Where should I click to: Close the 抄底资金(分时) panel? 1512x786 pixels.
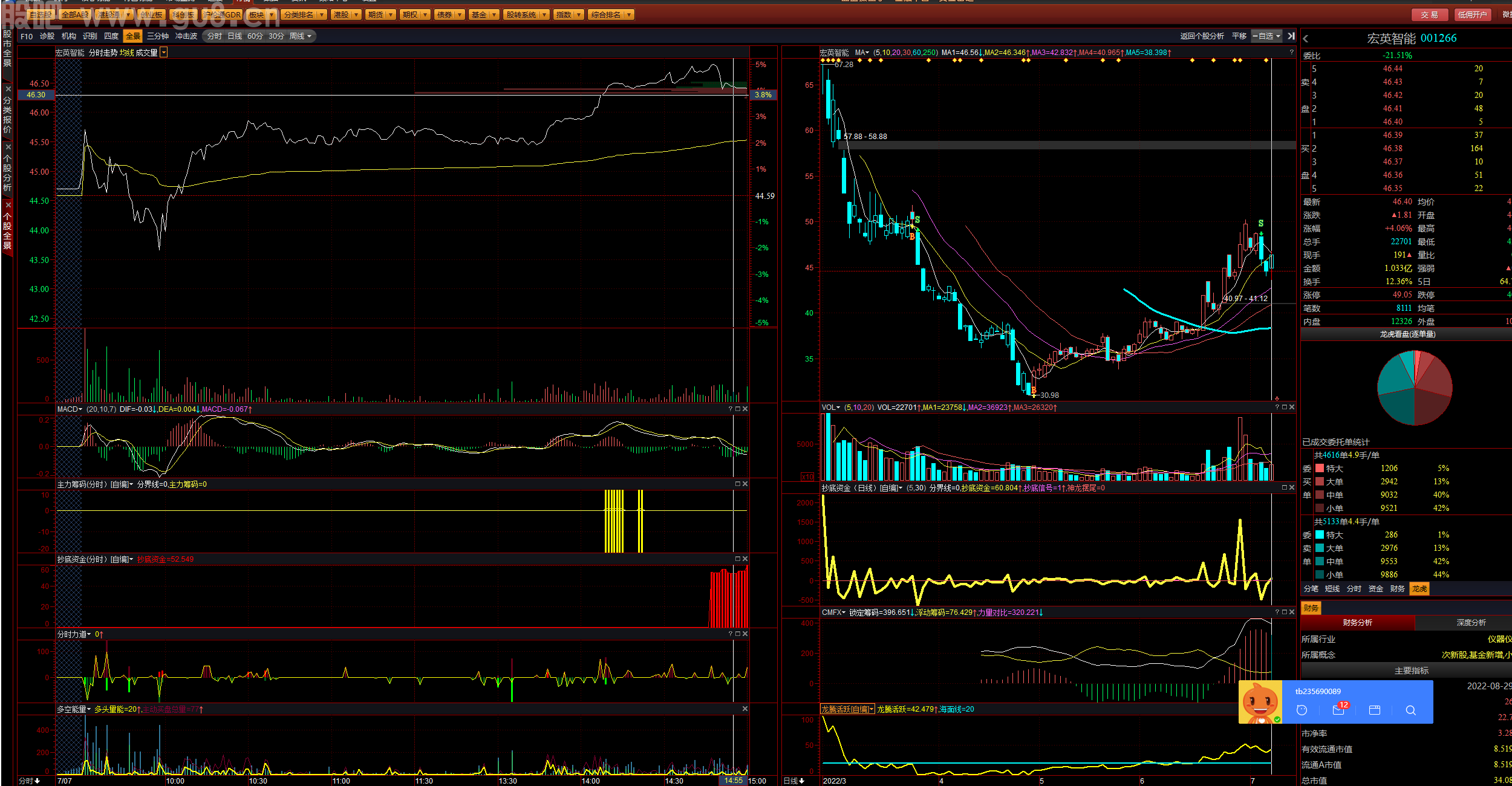(x=745, y=559)
